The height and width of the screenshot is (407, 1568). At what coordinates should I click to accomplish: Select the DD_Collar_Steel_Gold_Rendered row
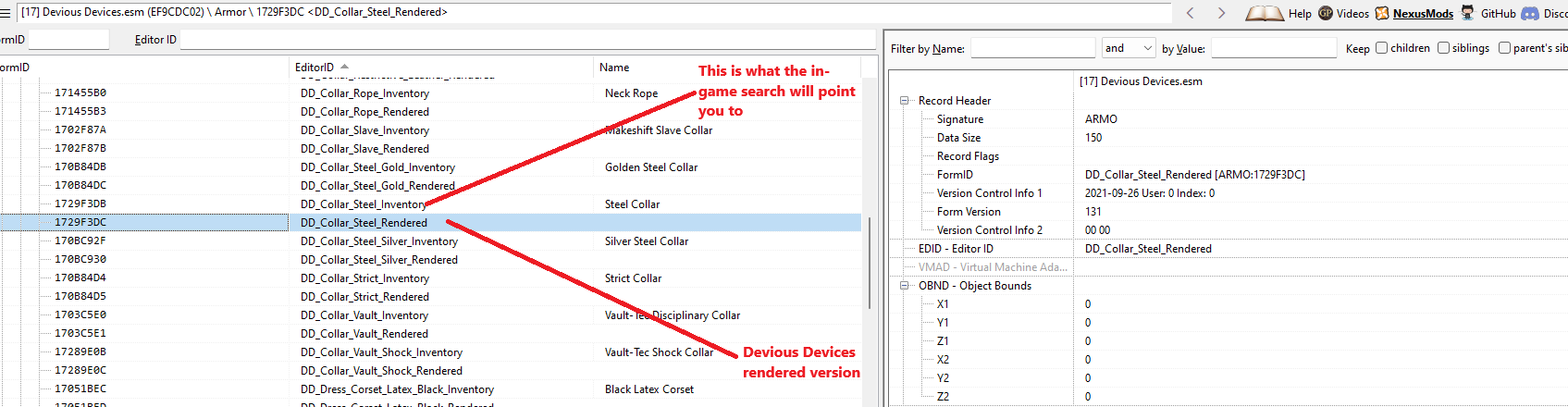coord(430,186)
